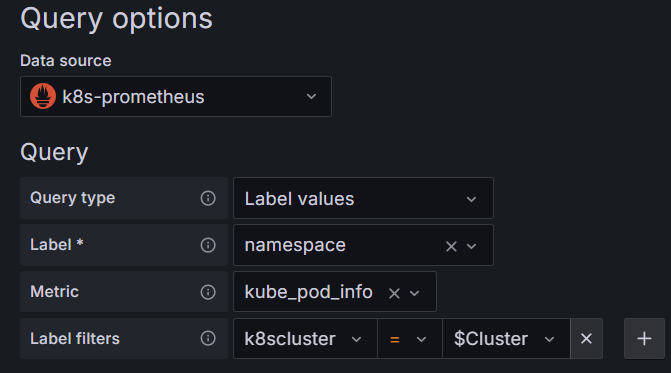Clear the kube_pod_info metric value
671x373 pixels.
coord(394,293)
